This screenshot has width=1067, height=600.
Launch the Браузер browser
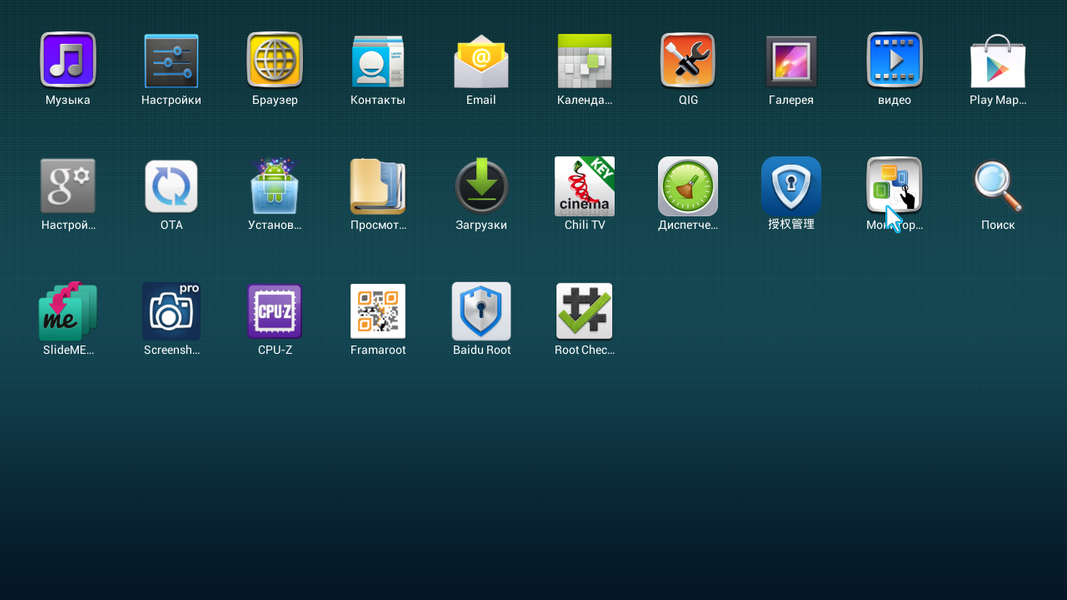point(275,61)
